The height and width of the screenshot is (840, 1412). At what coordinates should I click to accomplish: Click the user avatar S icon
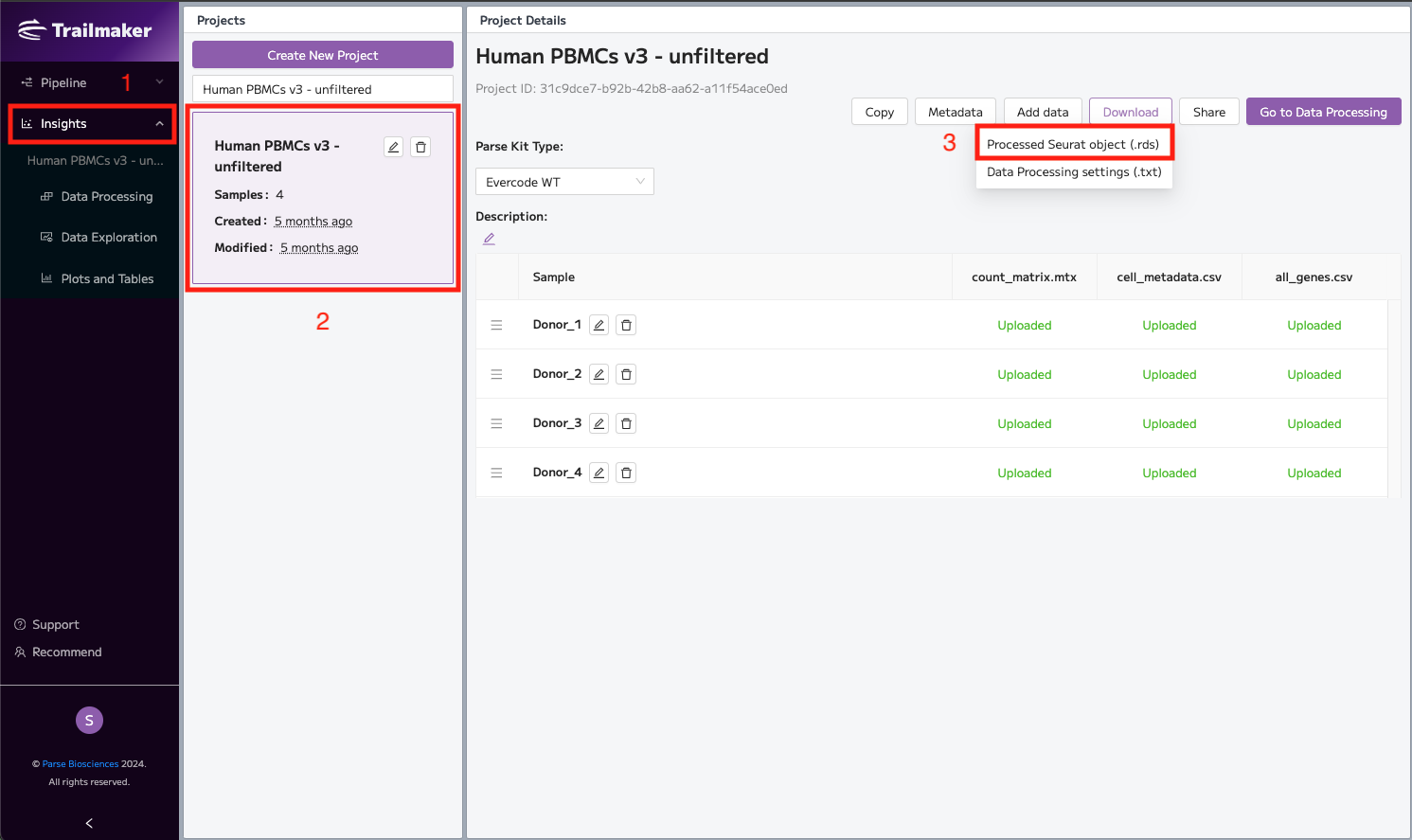[89, 721]
